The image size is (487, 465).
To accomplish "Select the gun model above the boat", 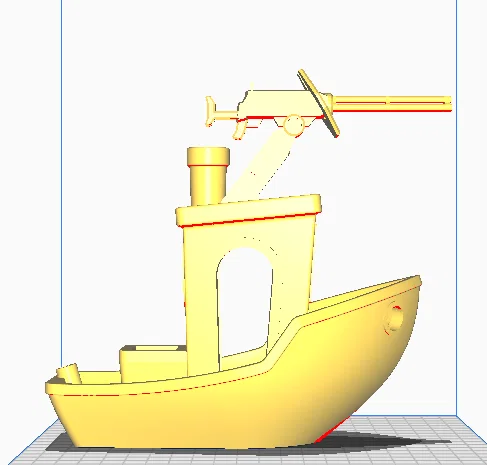I will click(328, 105).
